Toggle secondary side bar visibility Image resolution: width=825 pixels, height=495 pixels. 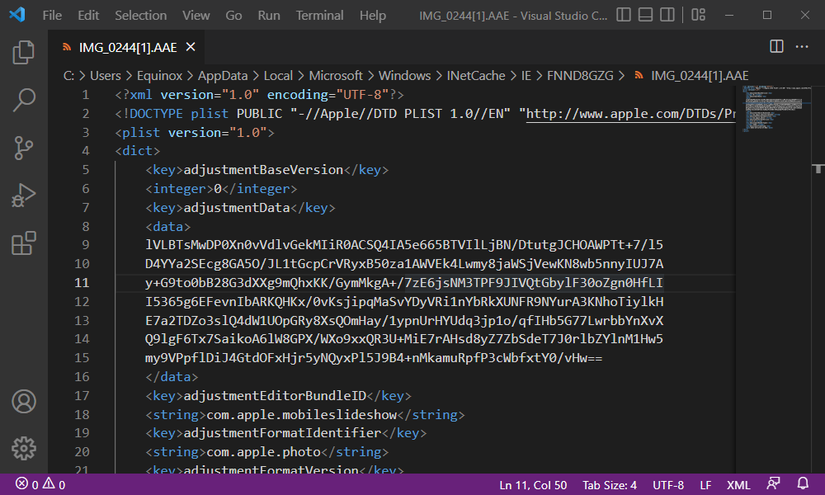pos(669,16)
